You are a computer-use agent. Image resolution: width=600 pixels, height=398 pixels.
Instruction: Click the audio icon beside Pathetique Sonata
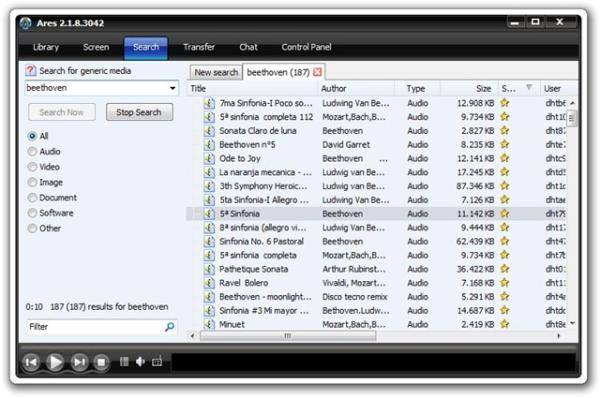pos(209,269)
